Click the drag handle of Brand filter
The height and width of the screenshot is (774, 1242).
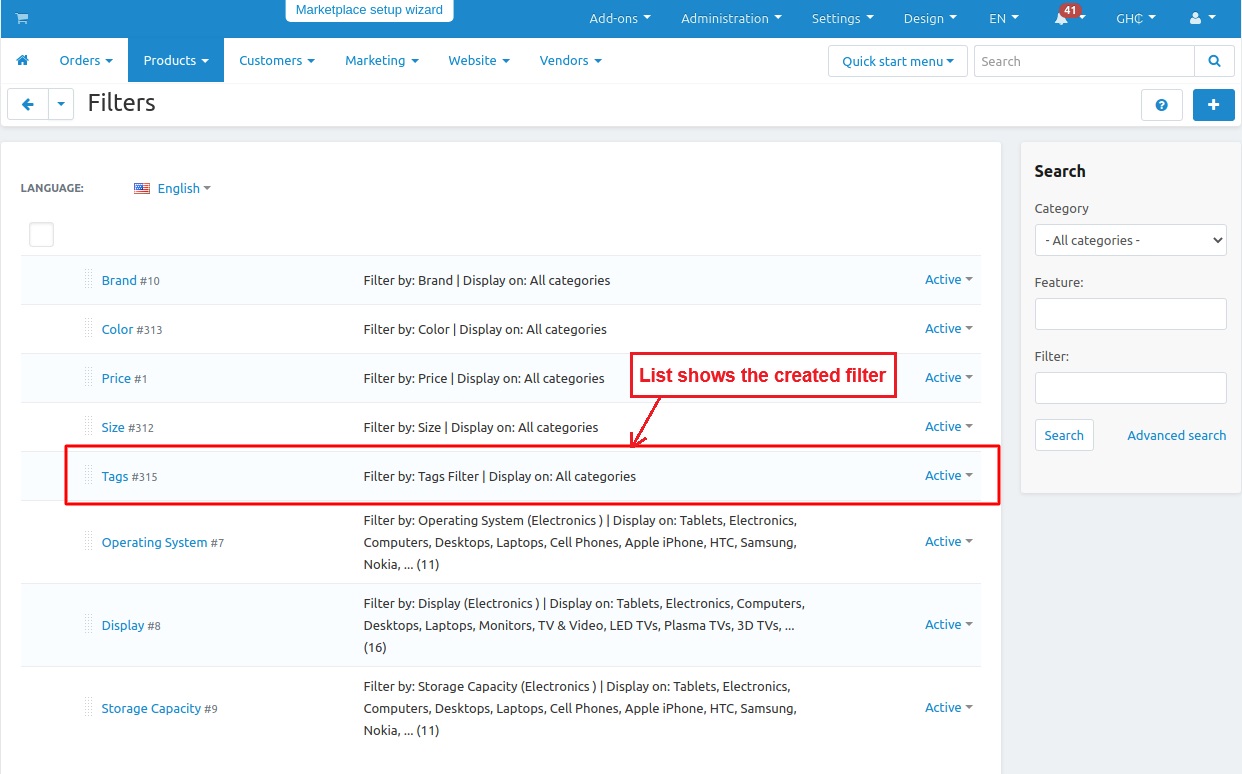88,280
